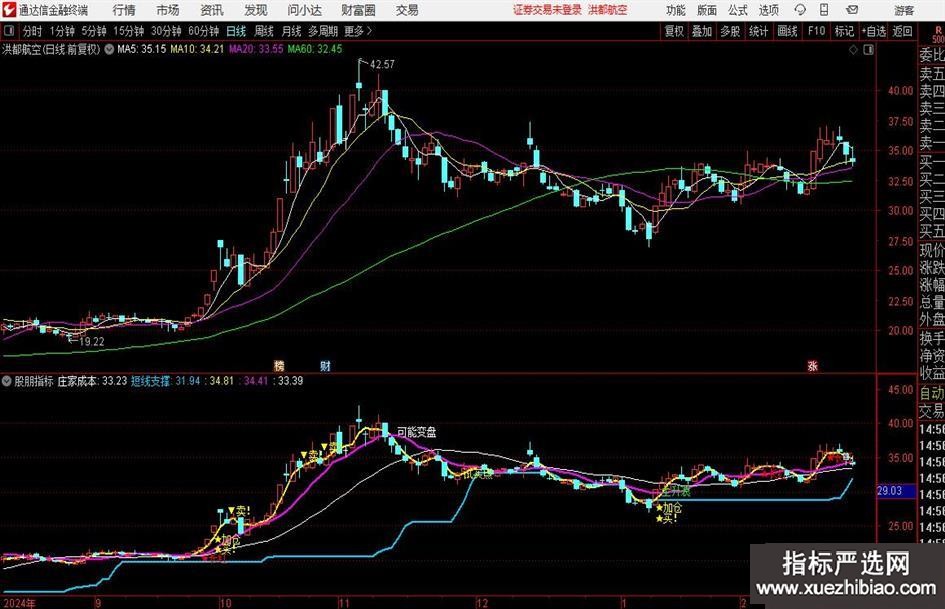Click the 返回 back button
Viewport: 945px width, 609px height.
(902, 31)
